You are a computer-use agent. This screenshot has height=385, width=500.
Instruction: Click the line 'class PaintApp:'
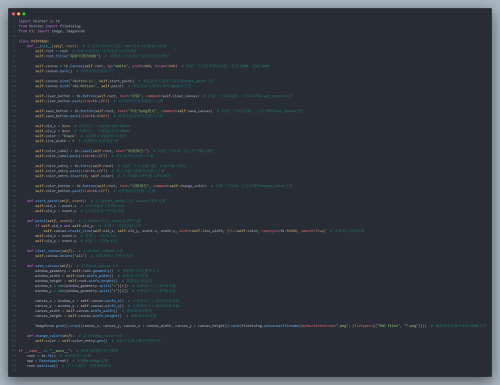click(34, 41)
